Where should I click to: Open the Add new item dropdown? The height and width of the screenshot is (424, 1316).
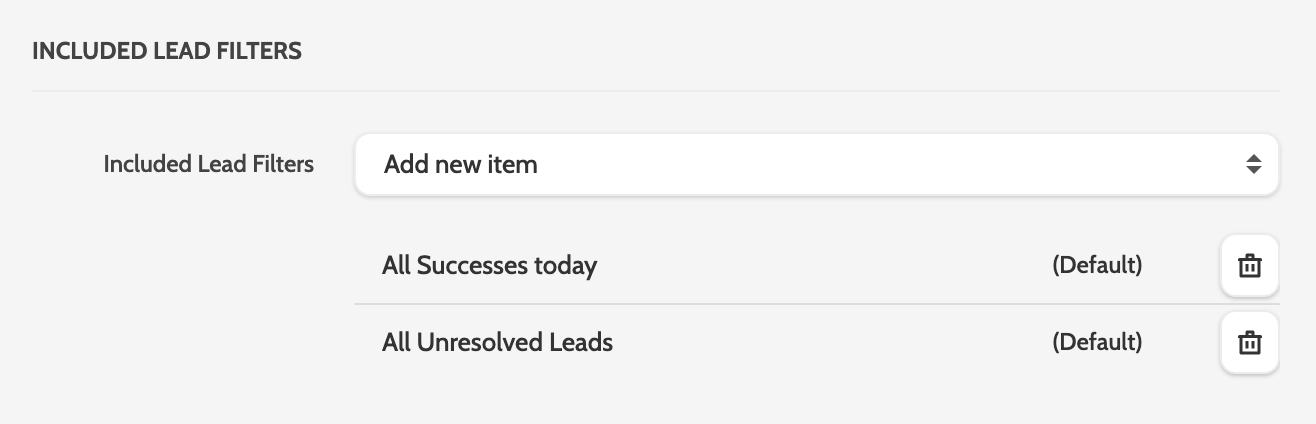[816, 164]
